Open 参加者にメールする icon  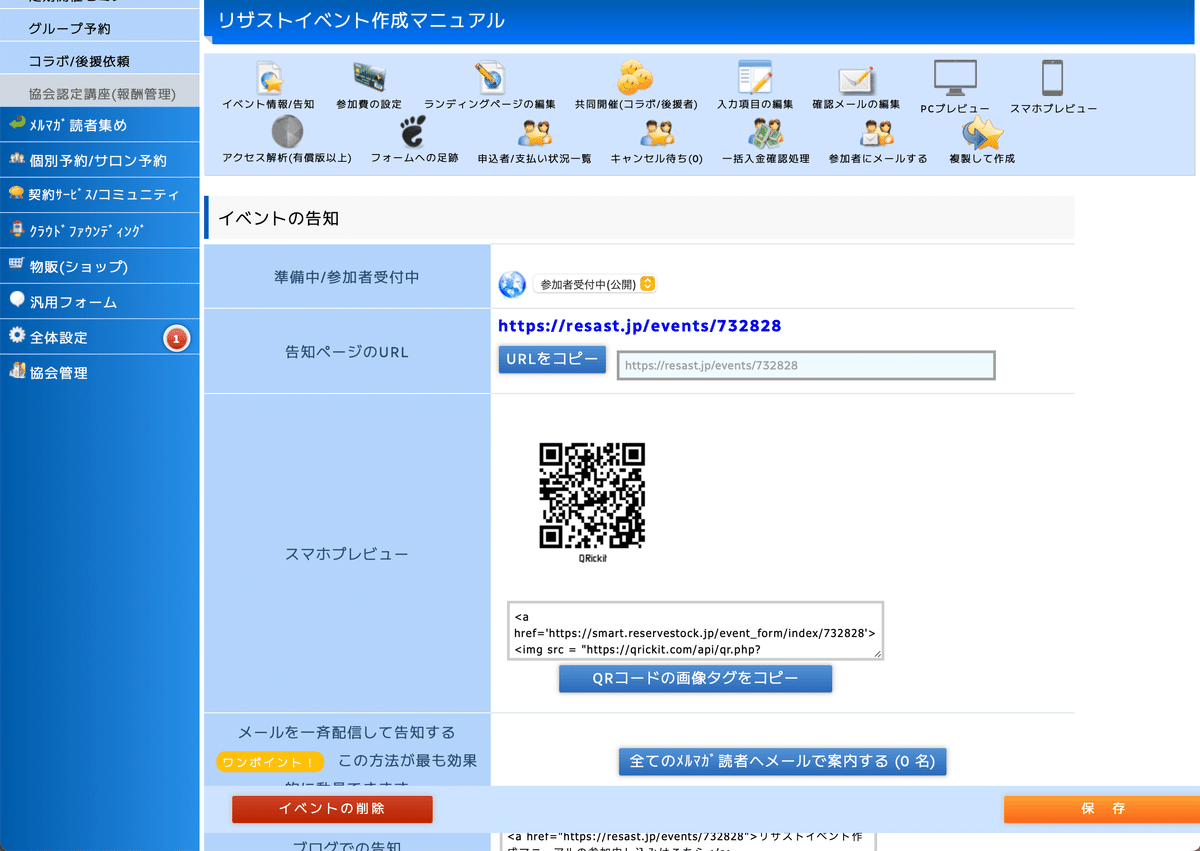877,133
